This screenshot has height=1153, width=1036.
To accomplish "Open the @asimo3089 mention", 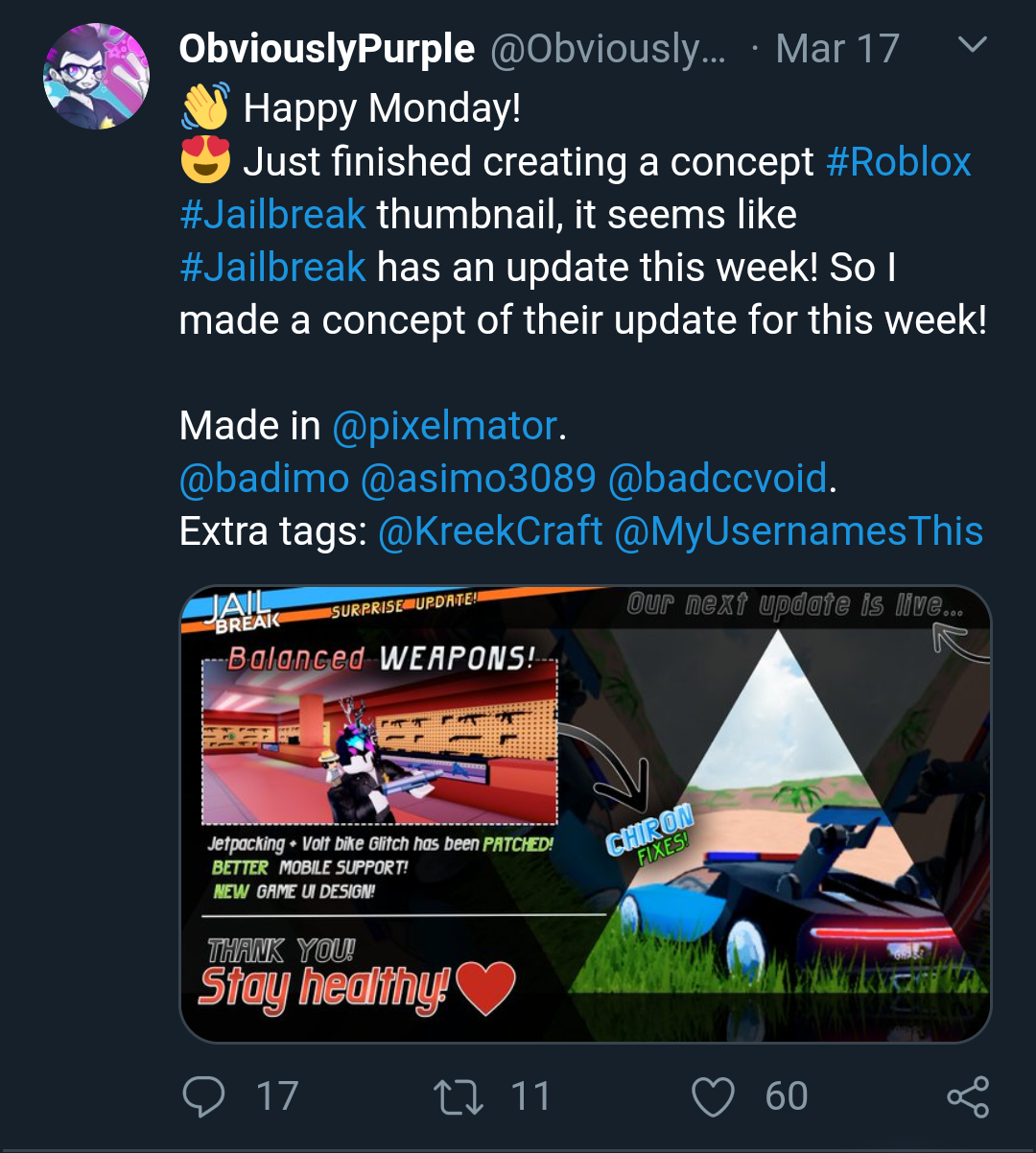I will pyautogui.click(x=478, y=479).
